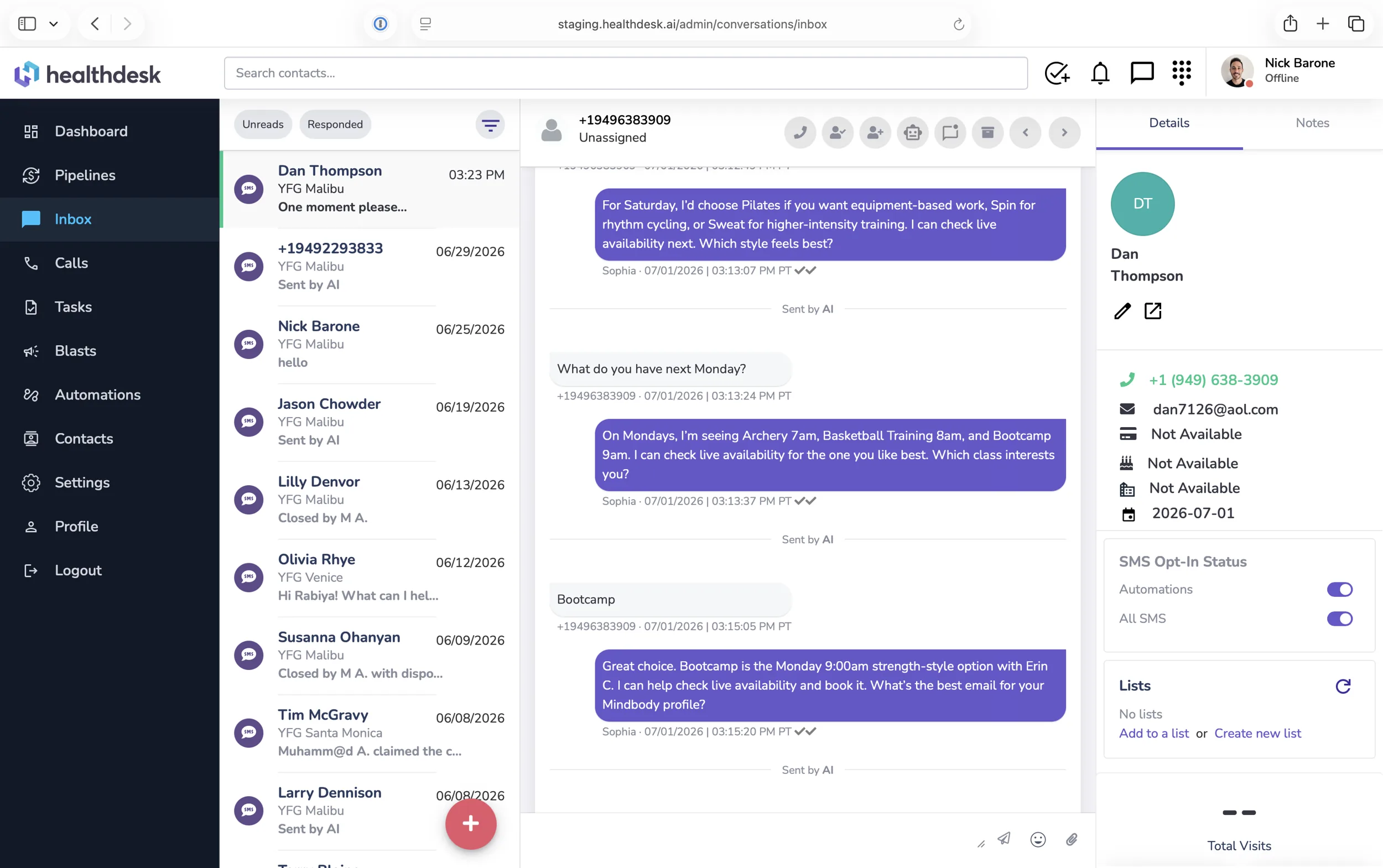Go to previous conversation arrow

tap(1025, 133)
